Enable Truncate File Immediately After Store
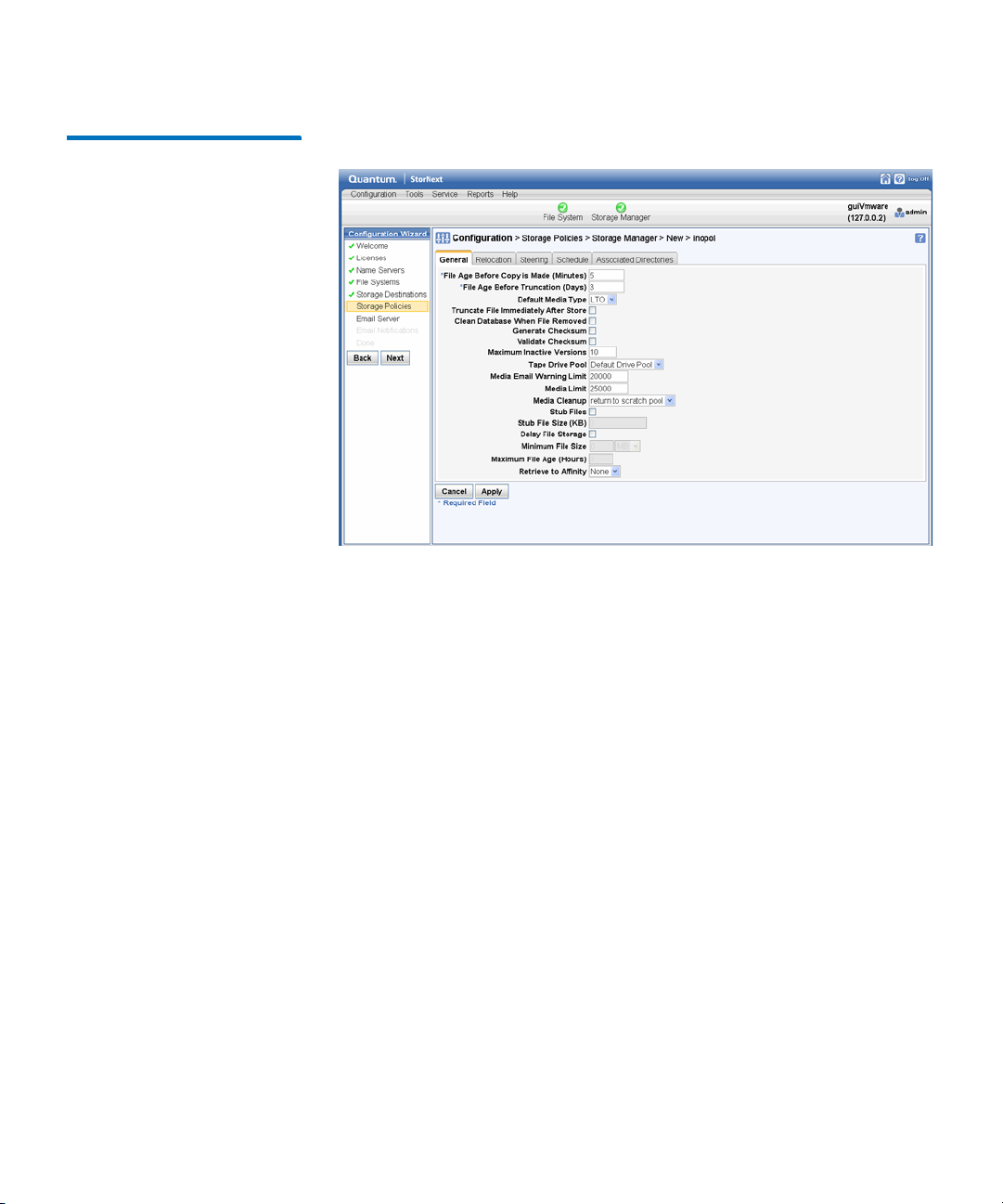The width and height of the screenshot is (1003, 1204). (x=593, y=310)
